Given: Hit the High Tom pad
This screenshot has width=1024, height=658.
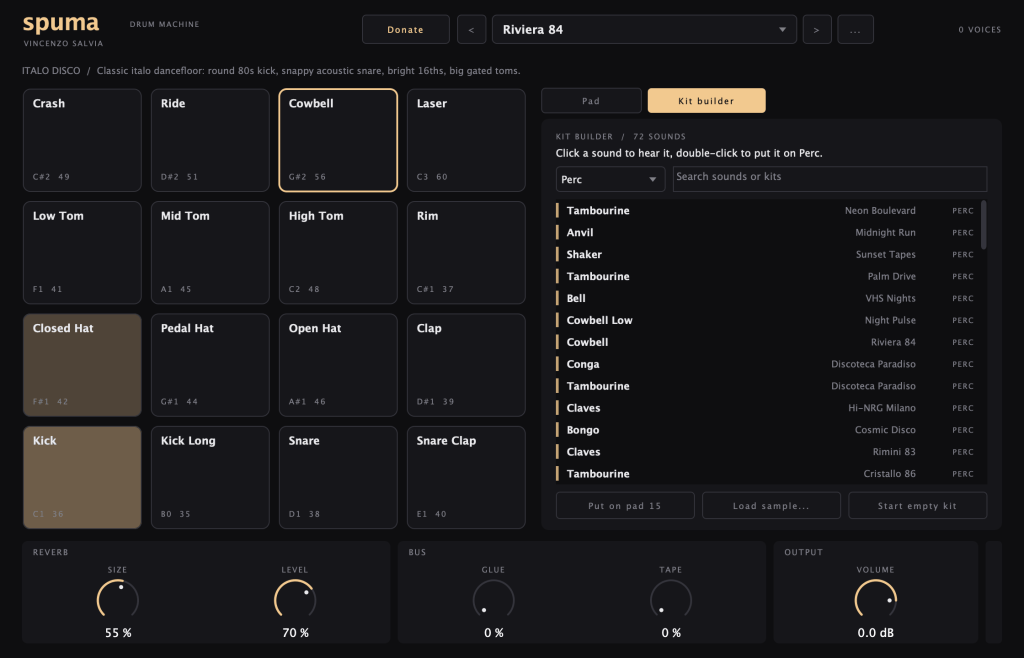Looking at the screenshot, I should coord(338,253).
